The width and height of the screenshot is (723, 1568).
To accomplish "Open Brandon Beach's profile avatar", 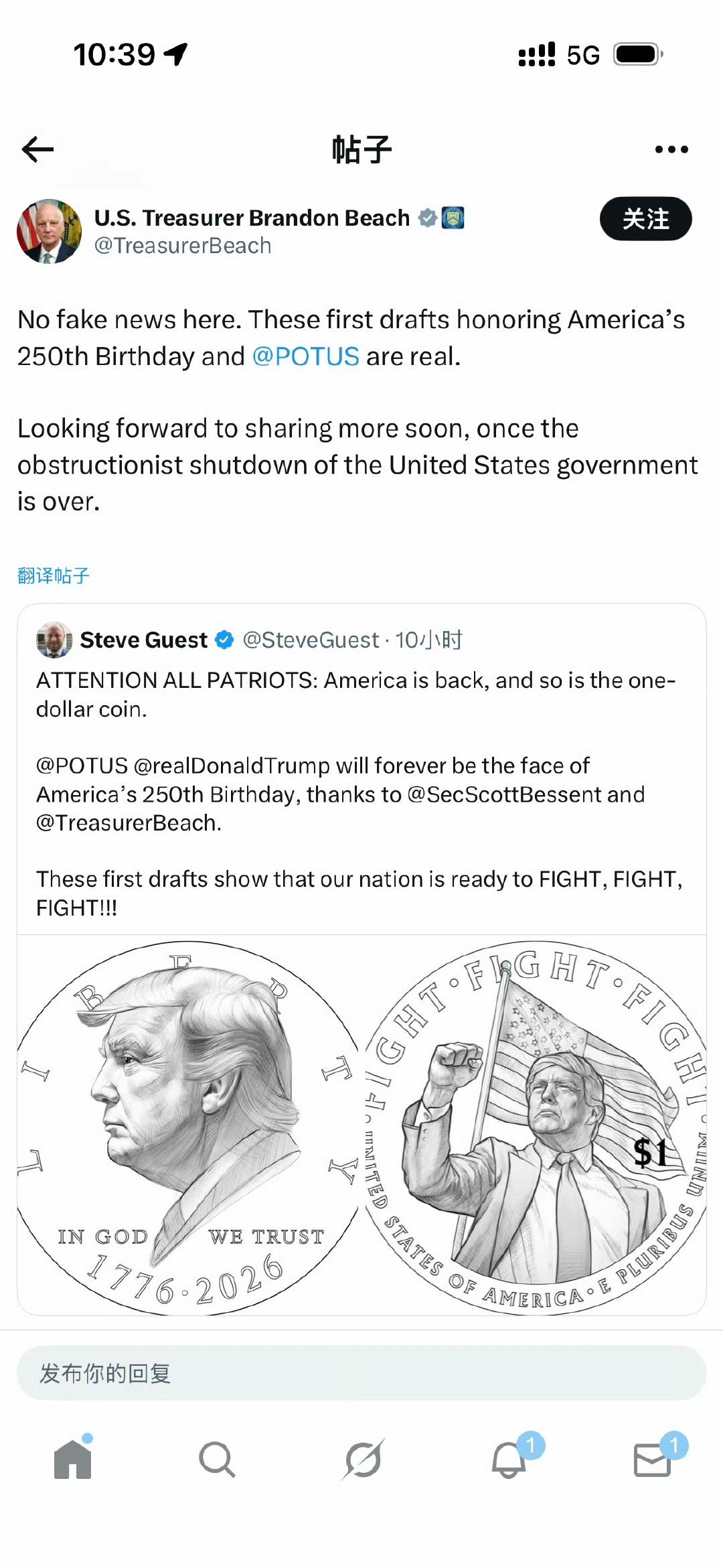I will [x=49, y=231].
